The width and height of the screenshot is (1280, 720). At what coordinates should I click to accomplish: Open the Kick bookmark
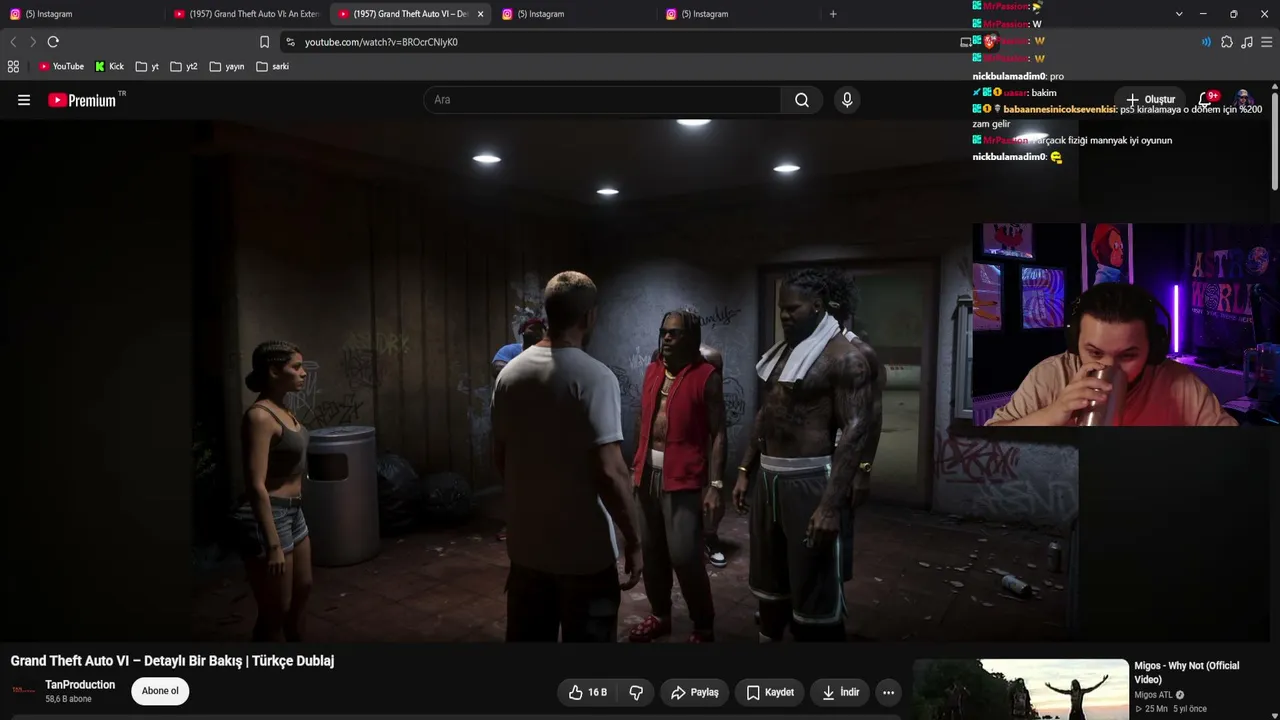point(110,67)
